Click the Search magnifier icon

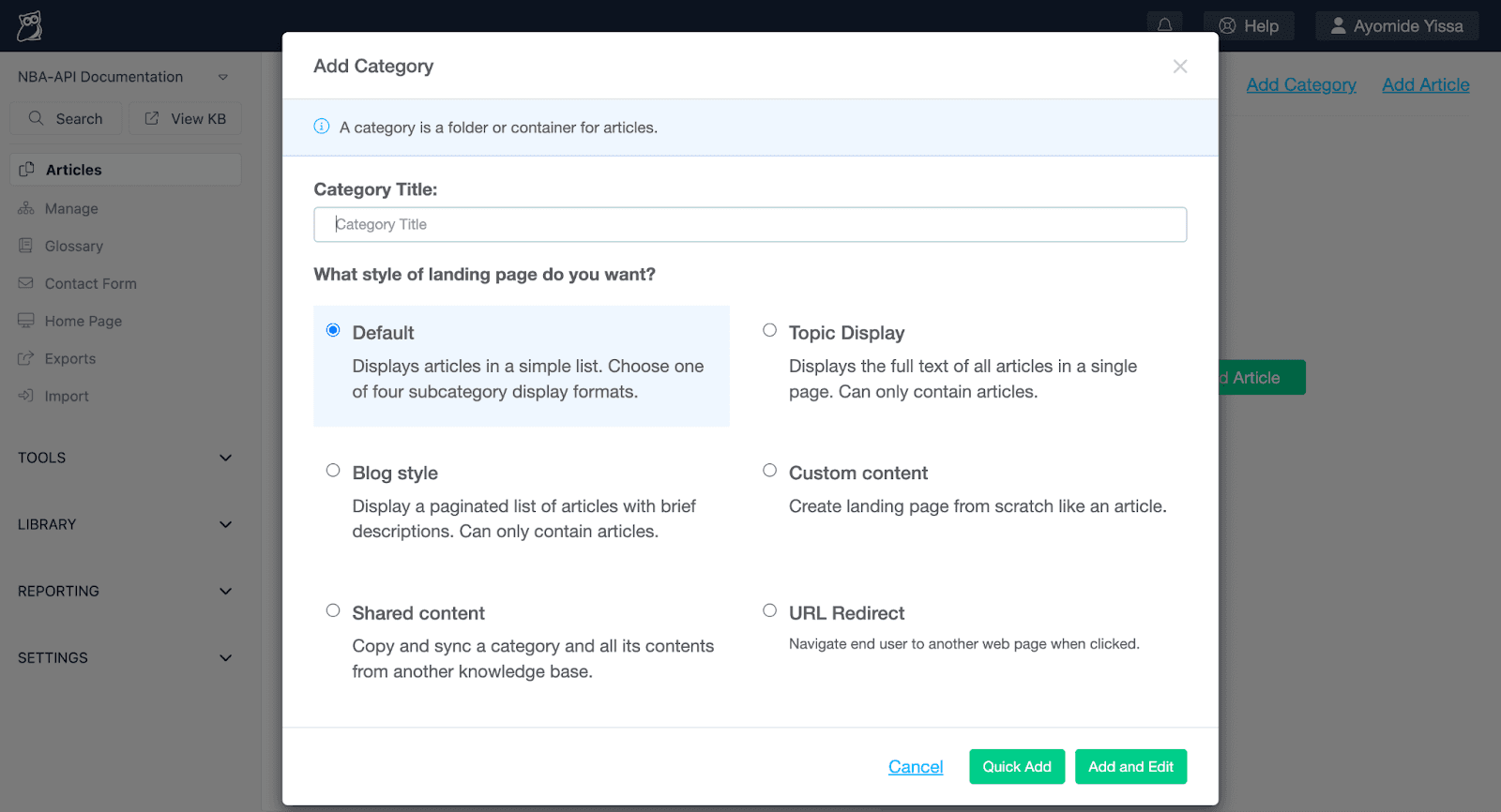click(x=37, y=118)
